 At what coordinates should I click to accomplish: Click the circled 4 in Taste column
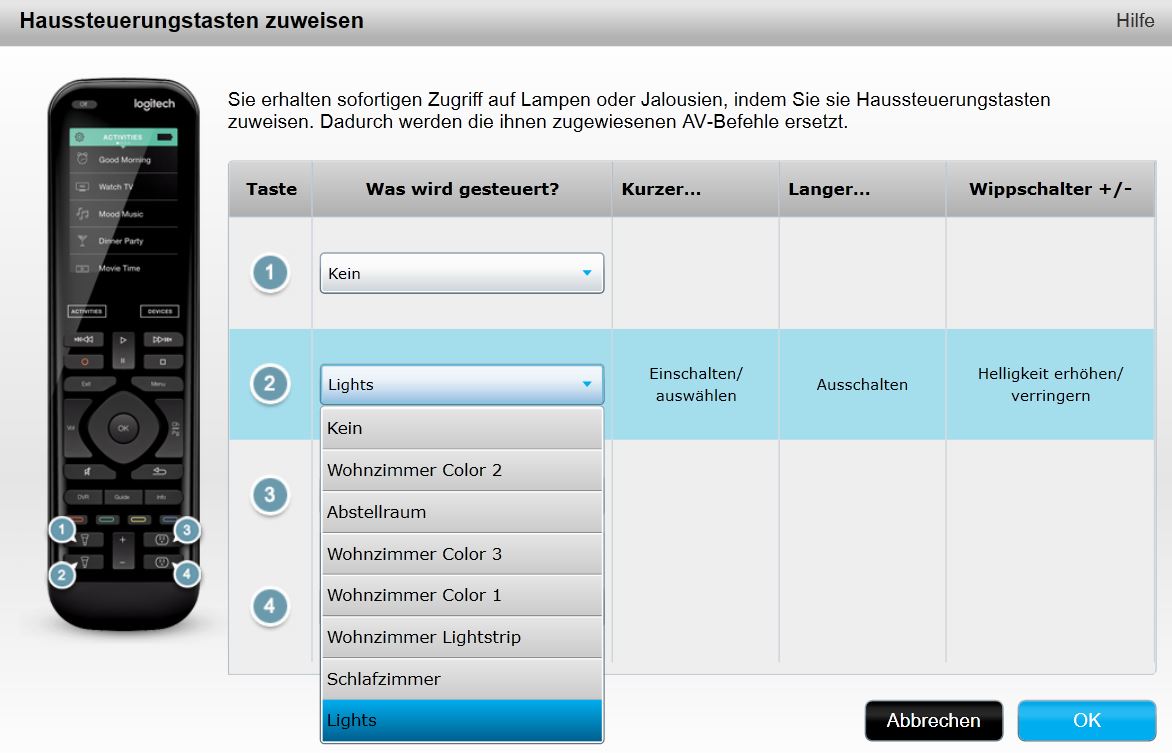coord(270,606)
